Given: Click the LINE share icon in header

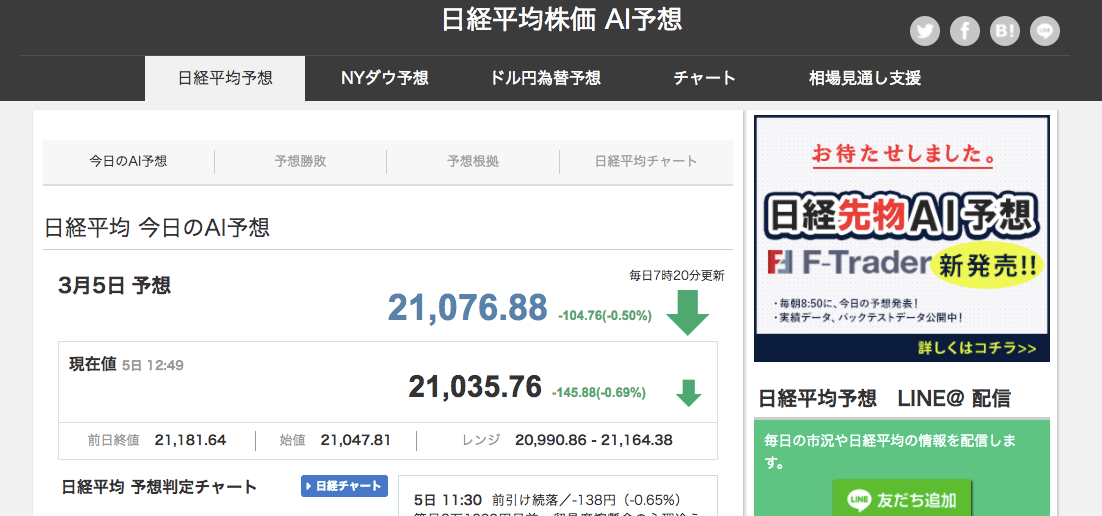Looking at the screenshot, I should coord(1045,31).
